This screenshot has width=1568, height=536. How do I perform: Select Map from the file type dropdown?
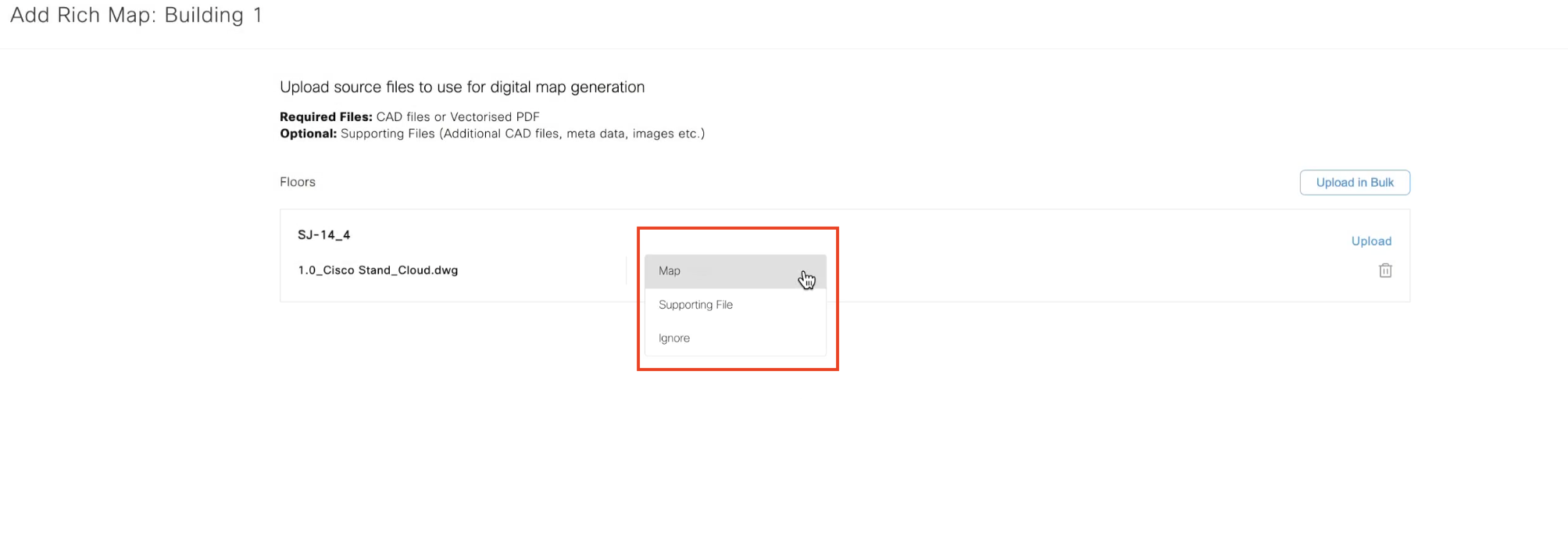[670, 271]
